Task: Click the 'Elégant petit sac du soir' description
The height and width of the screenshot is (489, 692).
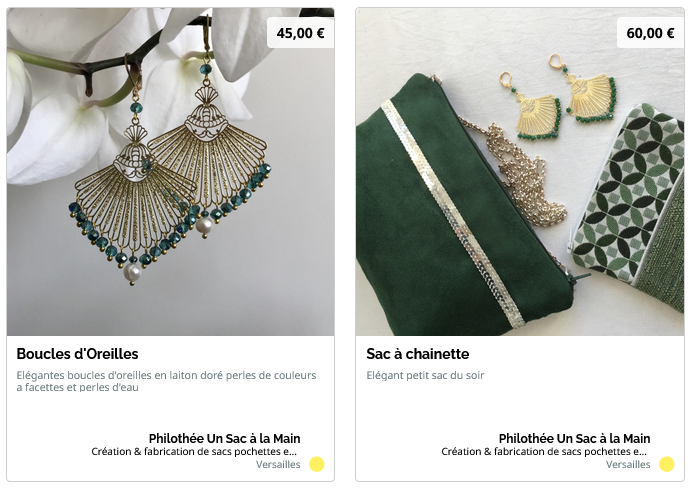Action: pyautogui.click(x=425, y=376)
